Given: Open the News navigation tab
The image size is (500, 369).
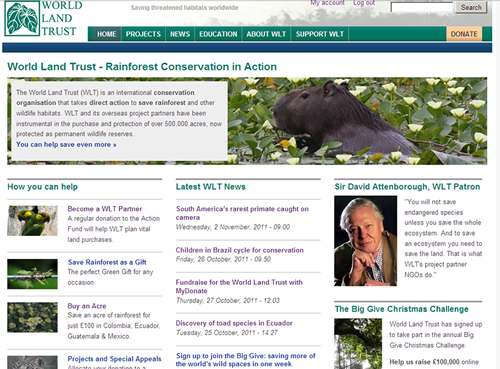Looking at the screenshot, I should pyautogui.click(x=180, y=34).
